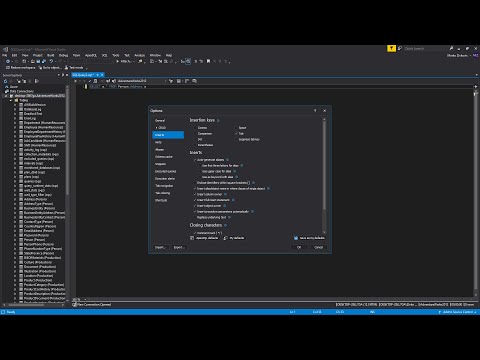Image resolution: width=480 pixels, height=360 pixels.
Task: Toggle the Comma insertion key checkbox
Action: [195, 128]
